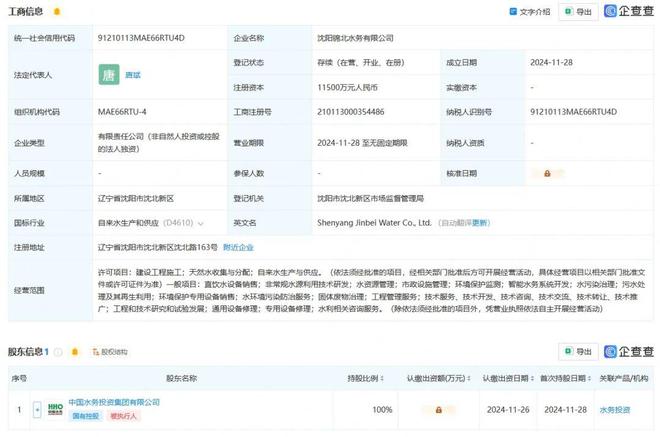Select 2024-11-26 subscription date cell
The width and height of the screenshot is (660, 437).
tap(508, 410)
